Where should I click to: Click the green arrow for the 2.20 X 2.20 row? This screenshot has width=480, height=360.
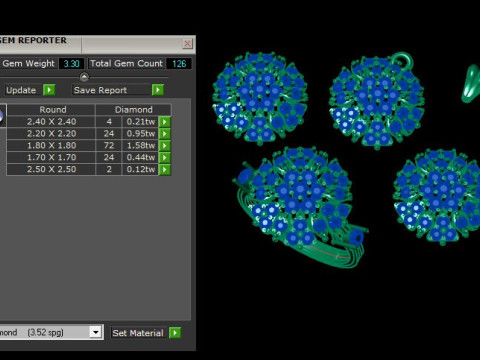165,134
